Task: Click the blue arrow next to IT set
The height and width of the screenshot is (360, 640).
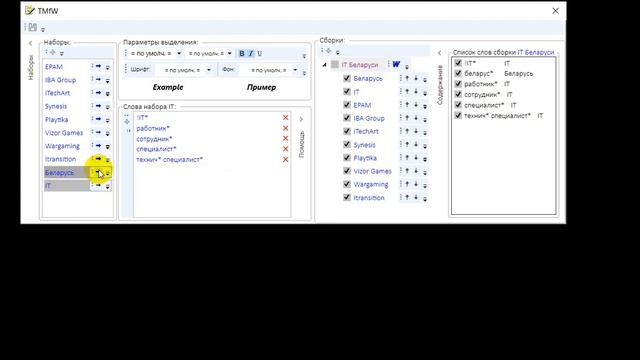Action: click(x=98, y=185)
